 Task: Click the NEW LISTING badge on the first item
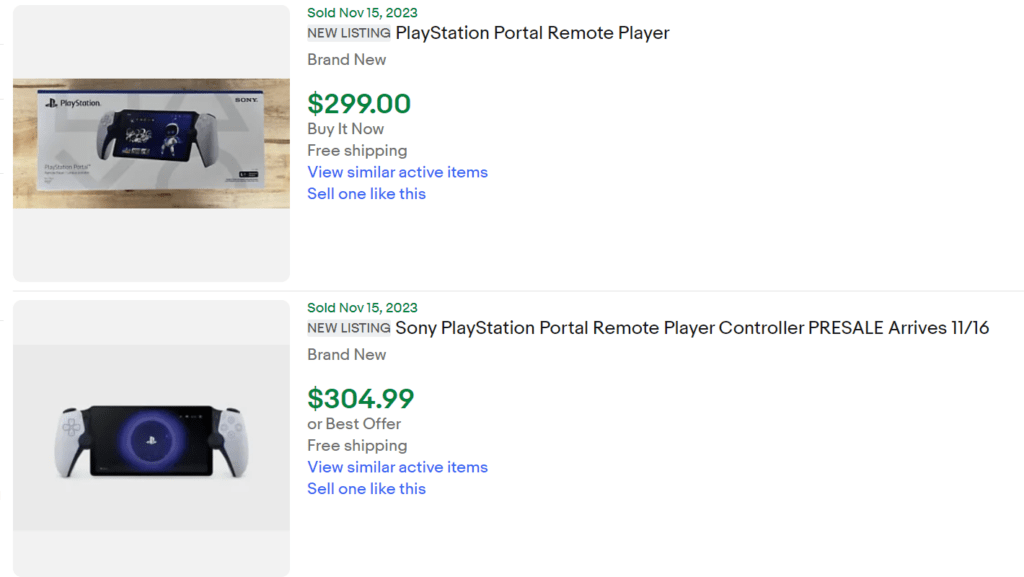349,33
